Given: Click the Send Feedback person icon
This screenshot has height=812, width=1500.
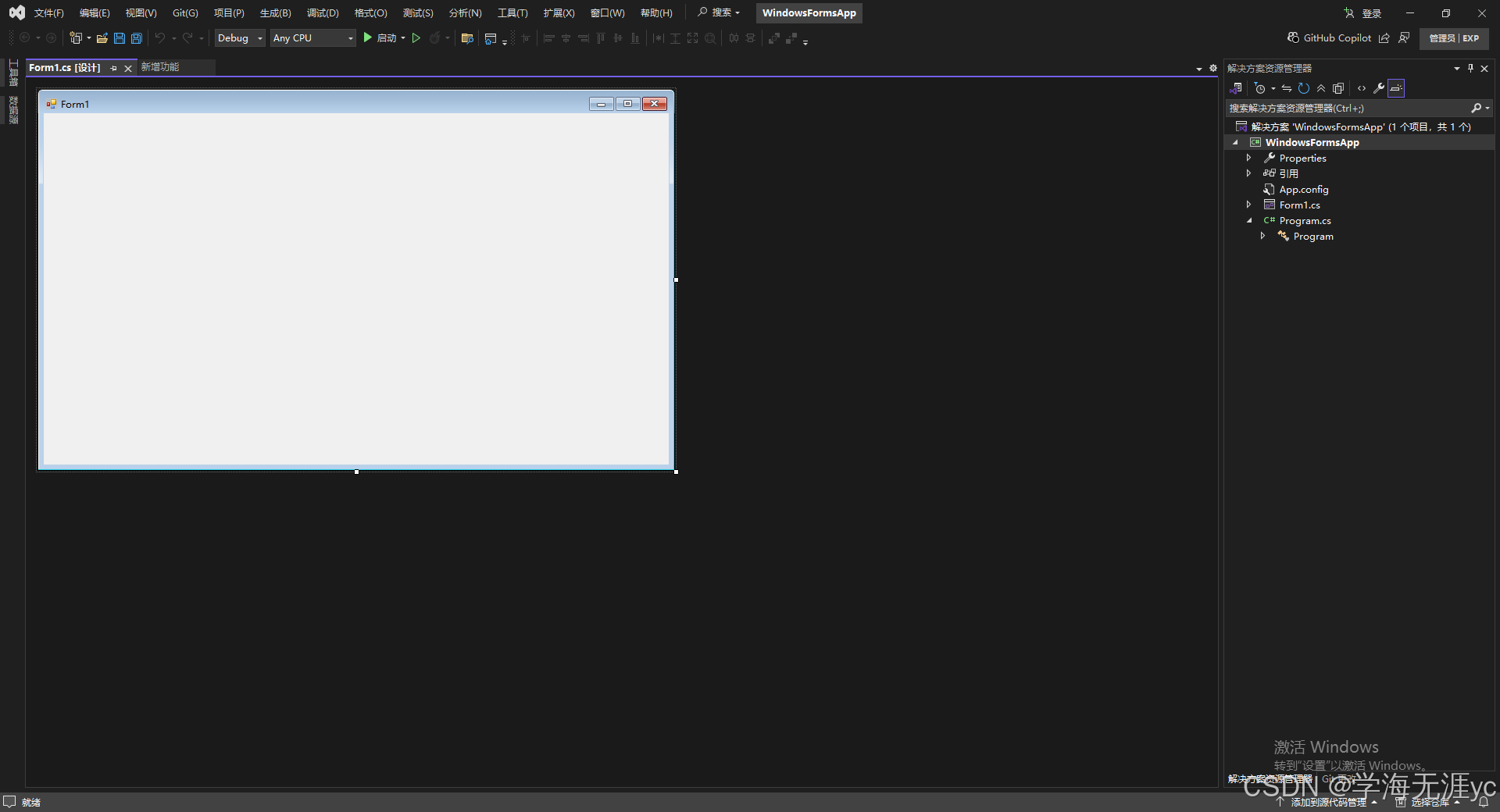Looking at the screenshot, I should click(x=1404, y=37).
